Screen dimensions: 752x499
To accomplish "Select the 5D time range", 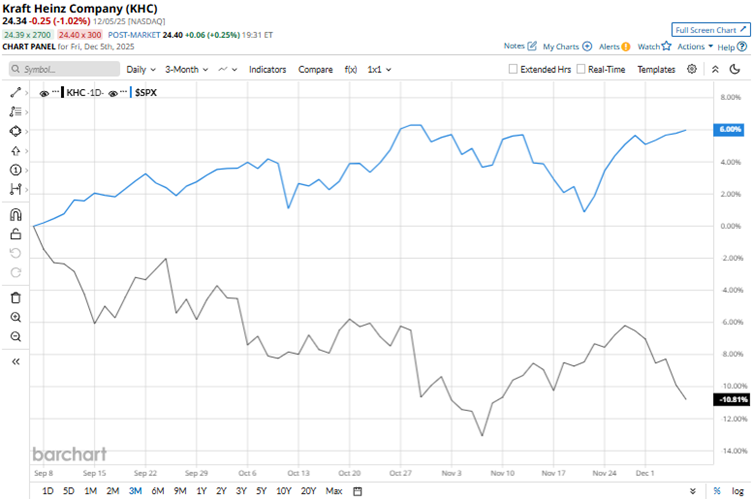I will tap(69, 491).
